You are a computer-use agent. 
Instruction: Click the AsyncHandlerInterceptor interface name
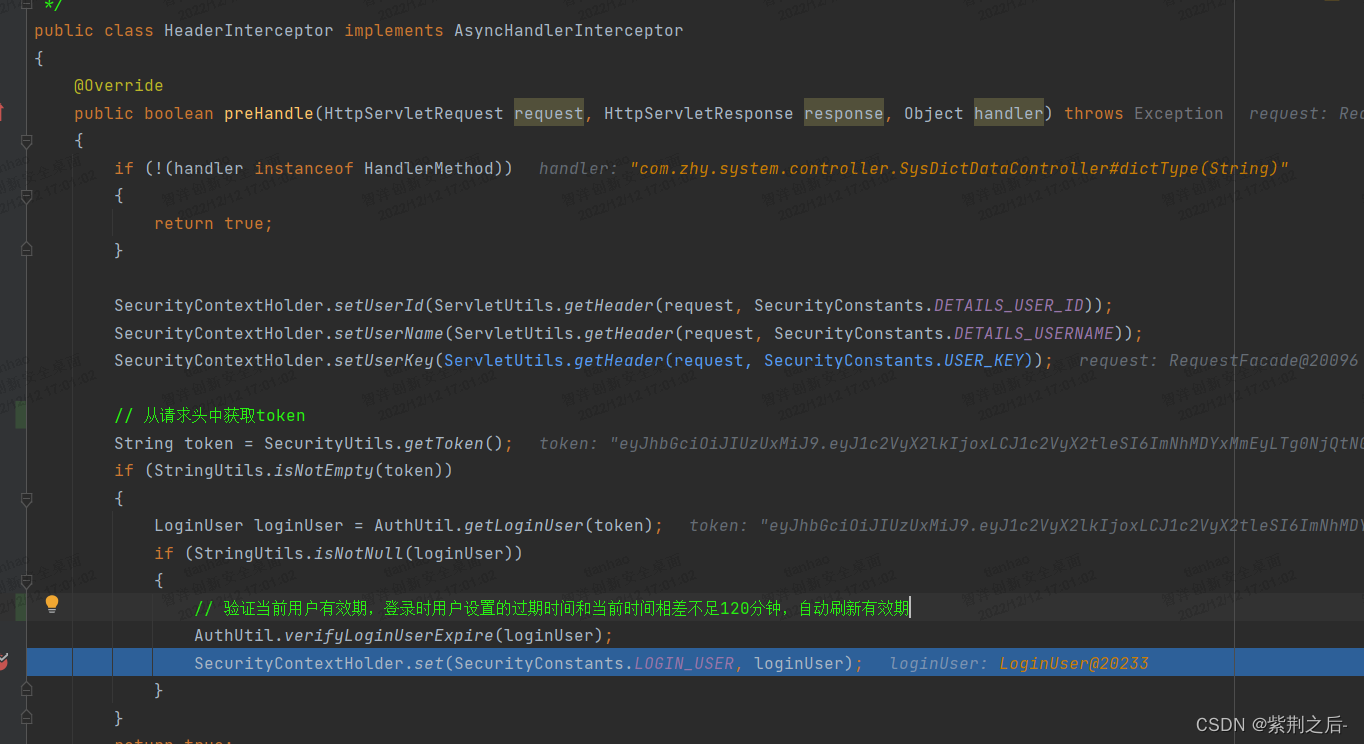click(x=568, y=30)
